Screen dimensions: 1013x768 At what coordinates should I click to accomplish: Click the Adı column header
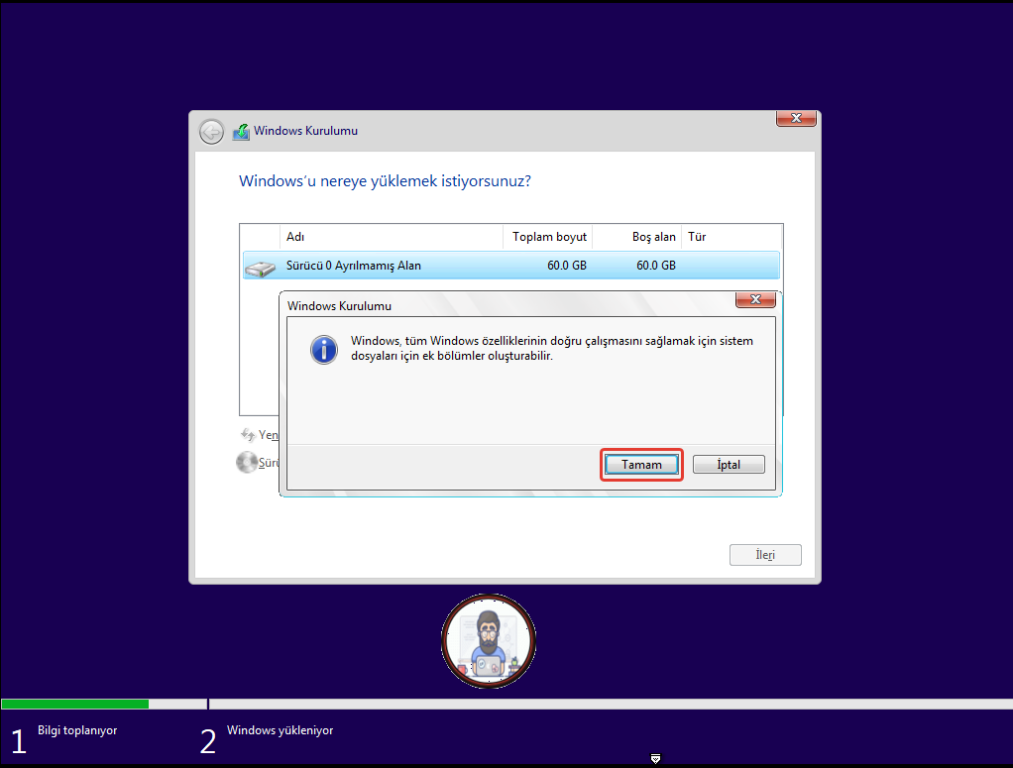tap(391, 237)
